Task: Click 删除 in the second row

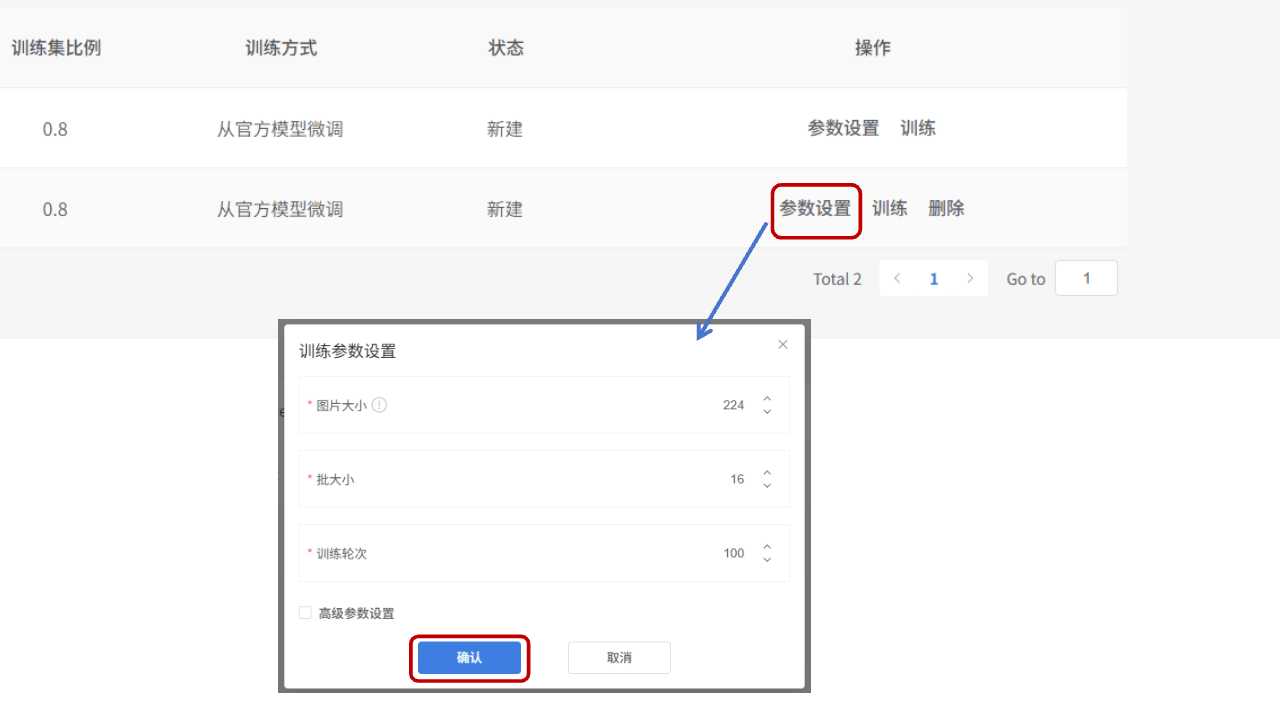Action: point(946,209)
